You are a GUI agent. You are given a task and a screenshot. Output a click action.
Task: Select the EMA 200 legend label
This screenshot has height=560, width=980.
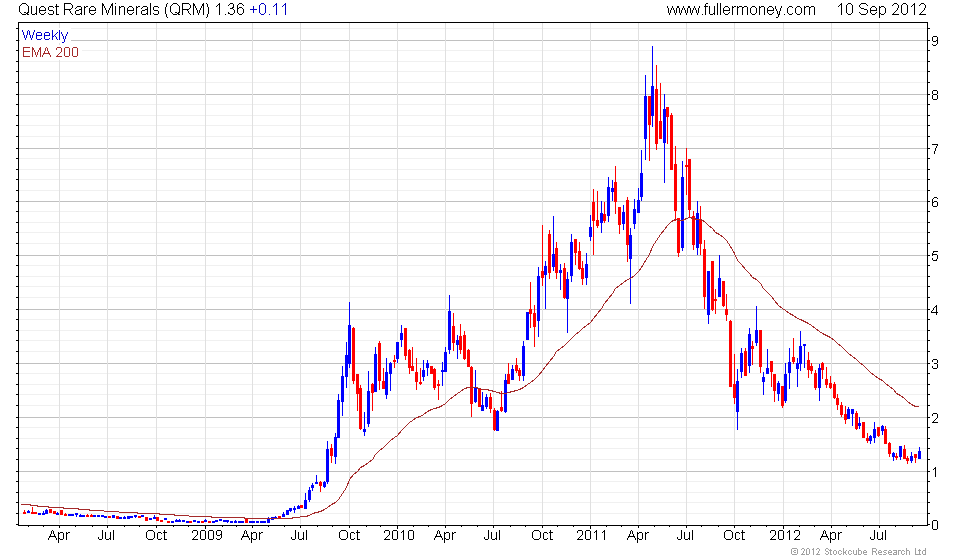[x=50, y=52]
